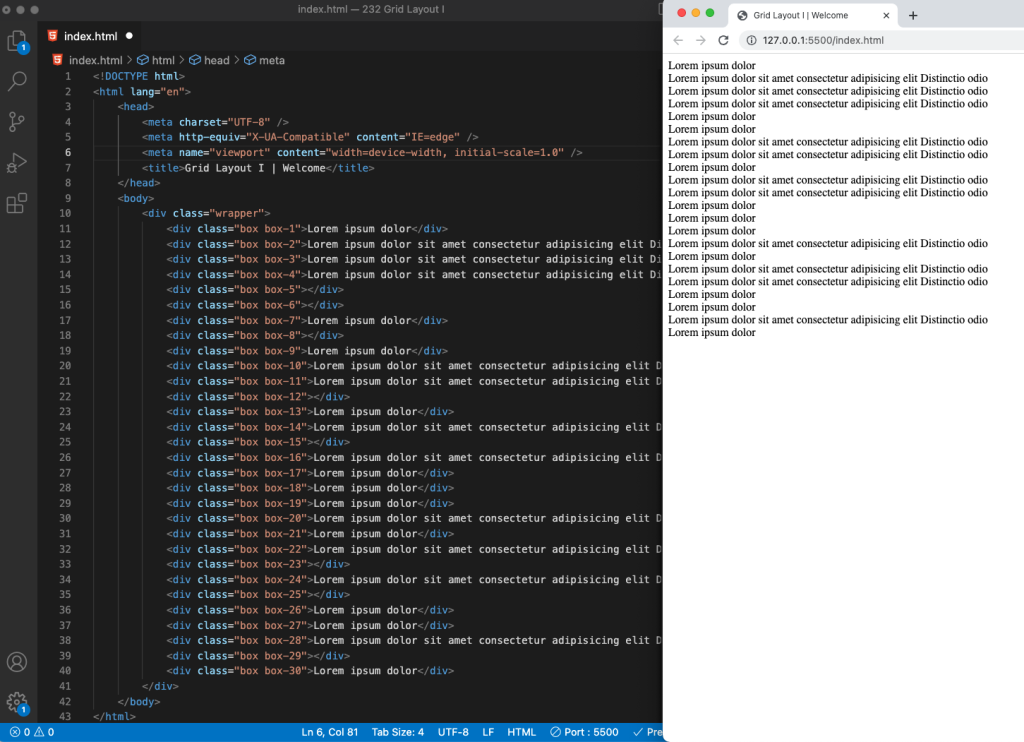The height and width of the screenshot is (742, 1024).
Task: Open the Search view in the activity bar
Action: 17,81
